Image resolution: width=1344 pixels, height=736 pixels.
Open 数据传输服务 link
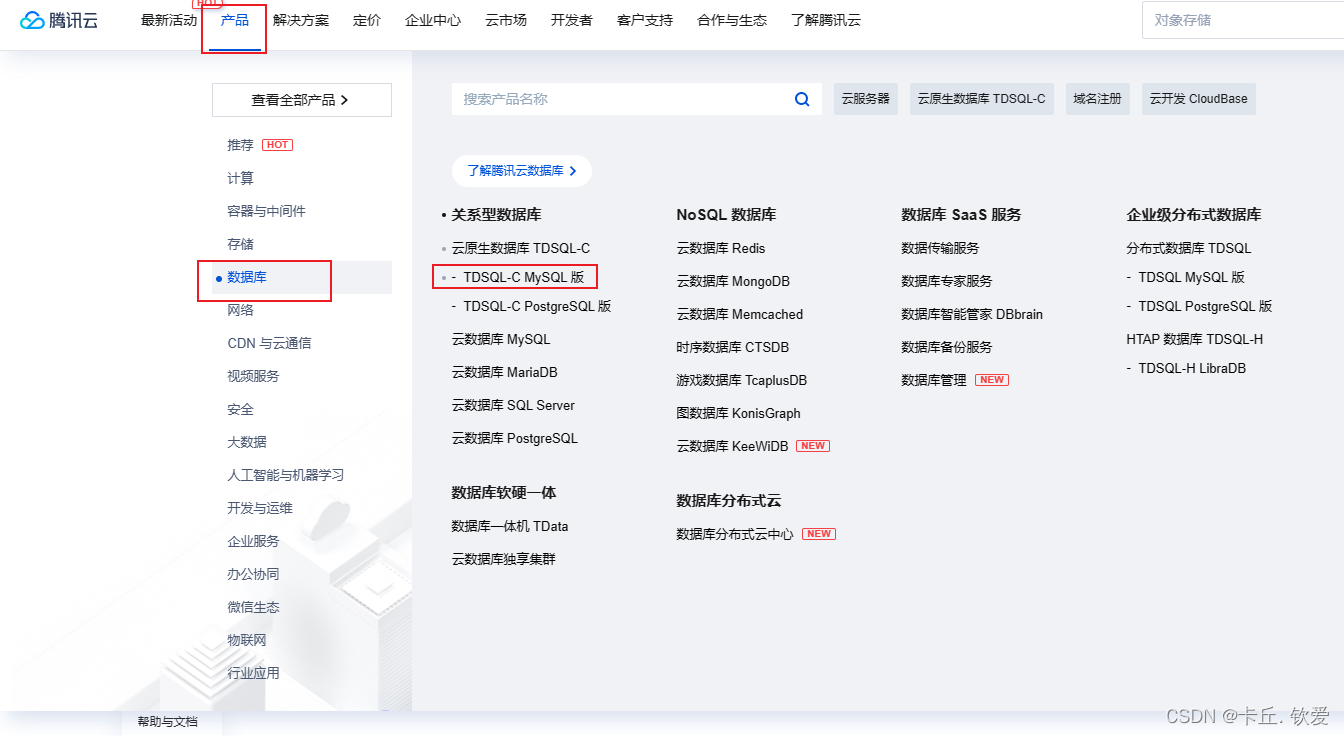tap(940, 248)
